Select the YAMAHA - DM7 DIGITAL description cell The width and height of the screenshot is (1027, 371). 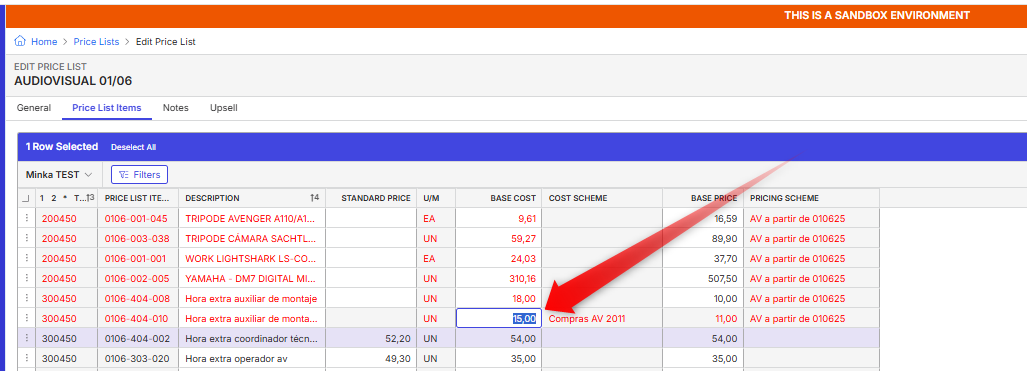coord(252,278)
